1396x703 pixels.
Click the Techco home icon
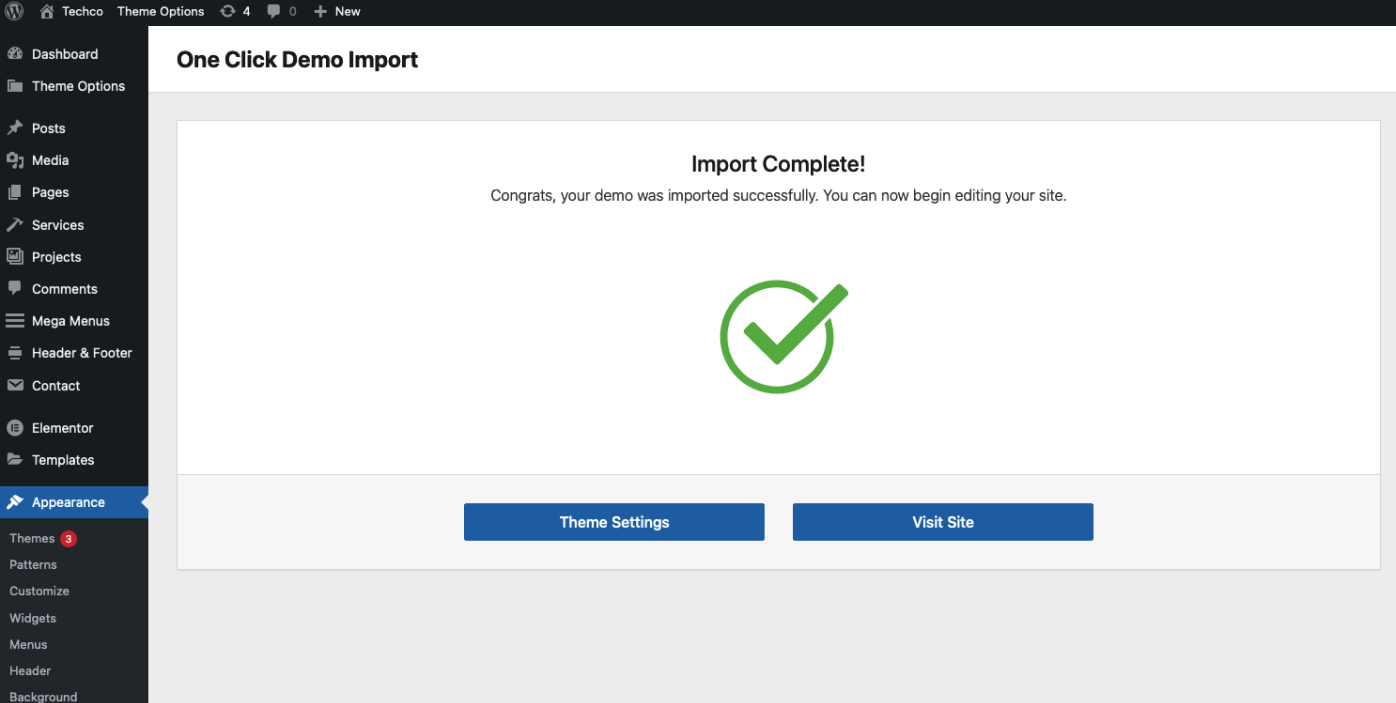pyautogui.click(x=47, y=12)
